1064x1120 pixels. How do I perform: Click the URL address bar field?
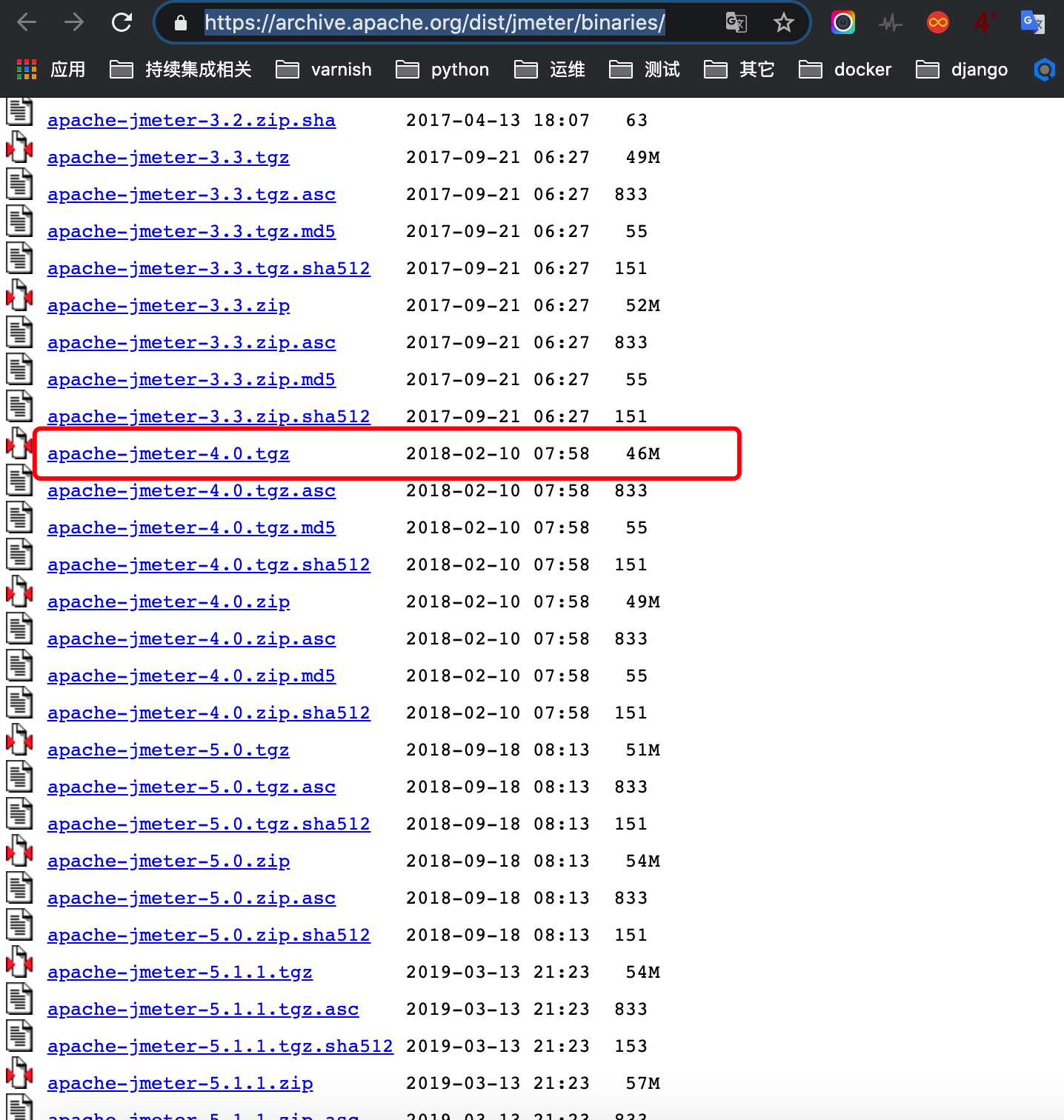click(445, 23)
